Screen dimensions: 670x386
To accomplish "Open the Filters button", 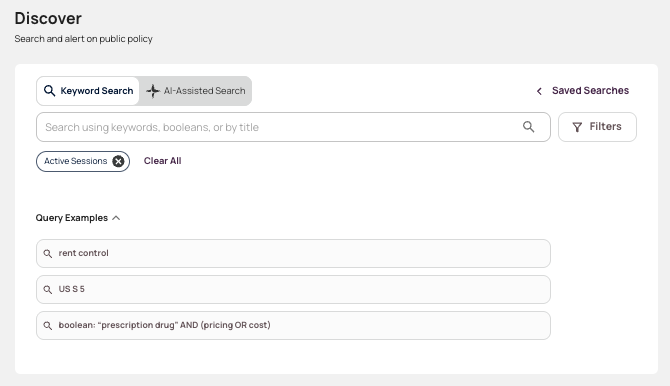I will tap(597, 127).
